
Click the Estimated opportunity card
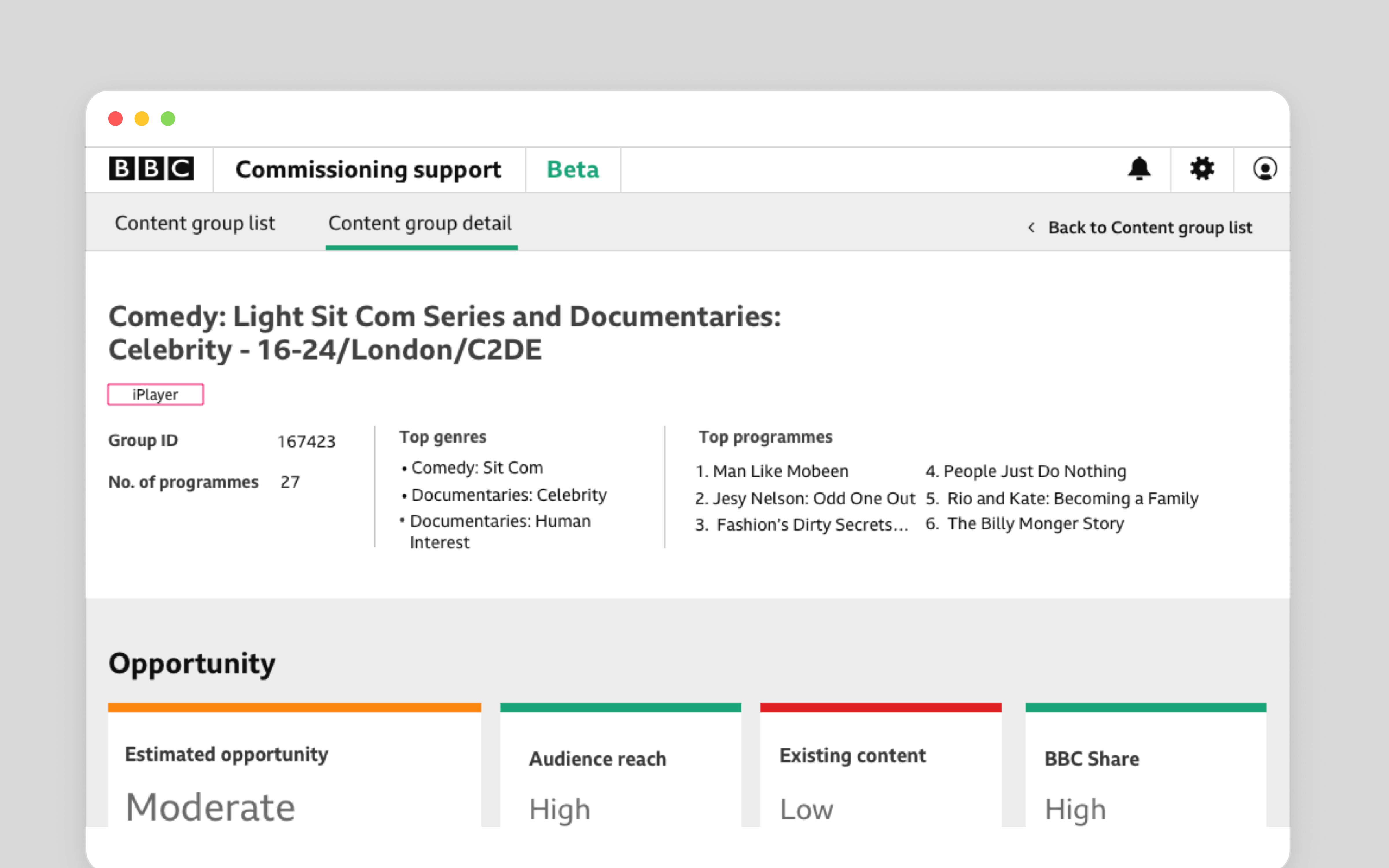pyautogui.click(x=295, y=765)
